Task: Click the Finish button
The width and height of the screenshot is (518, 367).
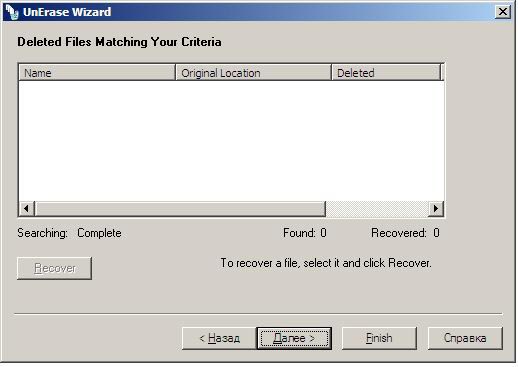Action: click(x=379, y=338)
